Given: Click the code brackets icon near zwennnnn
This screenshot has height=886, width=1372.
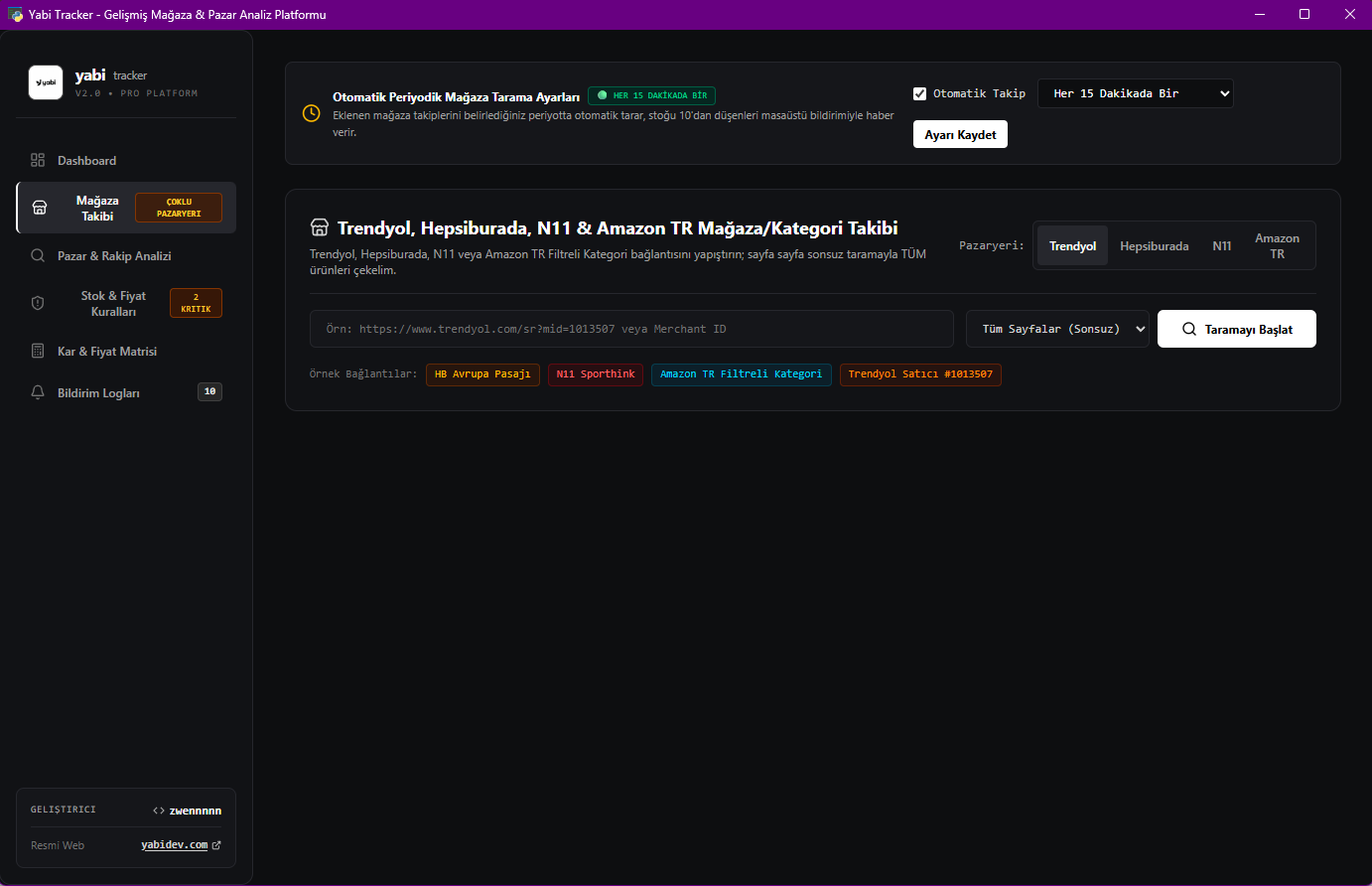Looking at the screenshot, I should click(x=159, y=811).
